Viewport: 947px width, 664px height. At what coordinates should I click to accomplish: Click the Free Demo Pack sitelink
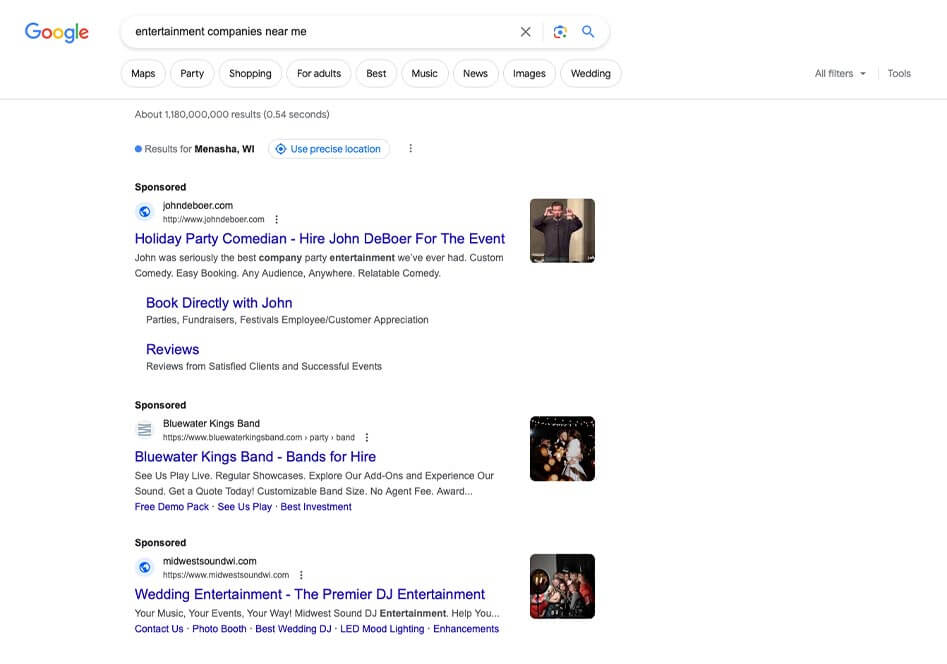[172, 507]
